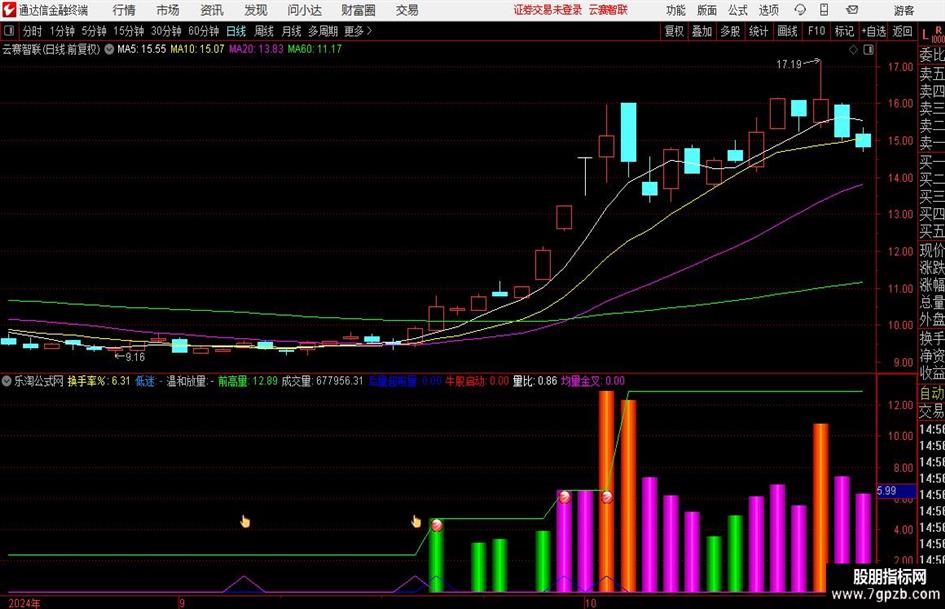Open the 资讯 menu
The height and width of the screenshot is (609, 945).
212,10
